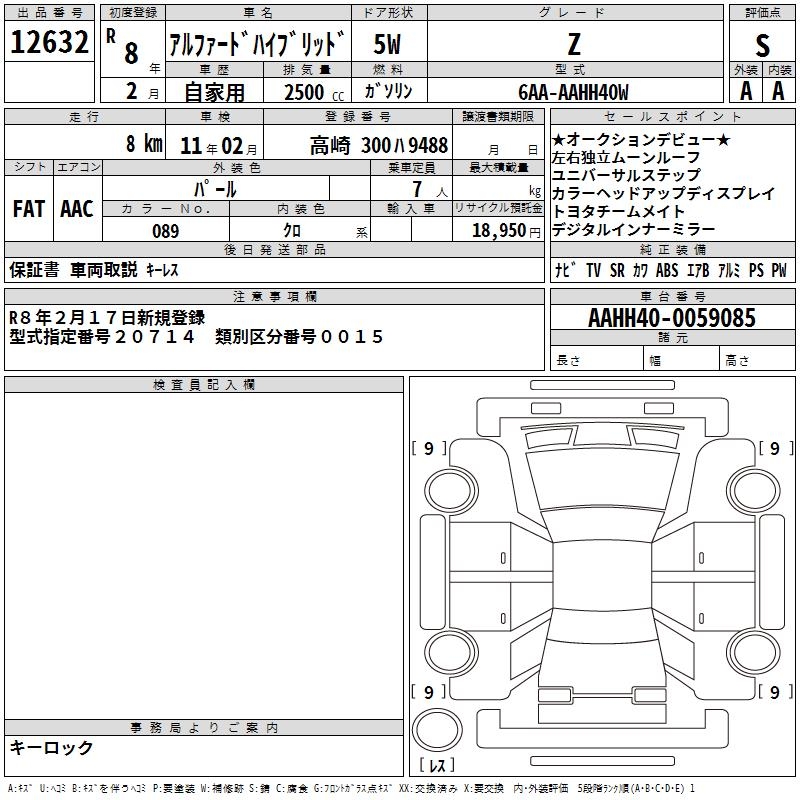The image size is (800, 800).
Task: Select the recycle deposit amount 18,950円
Action: click(x=507, y=231)
